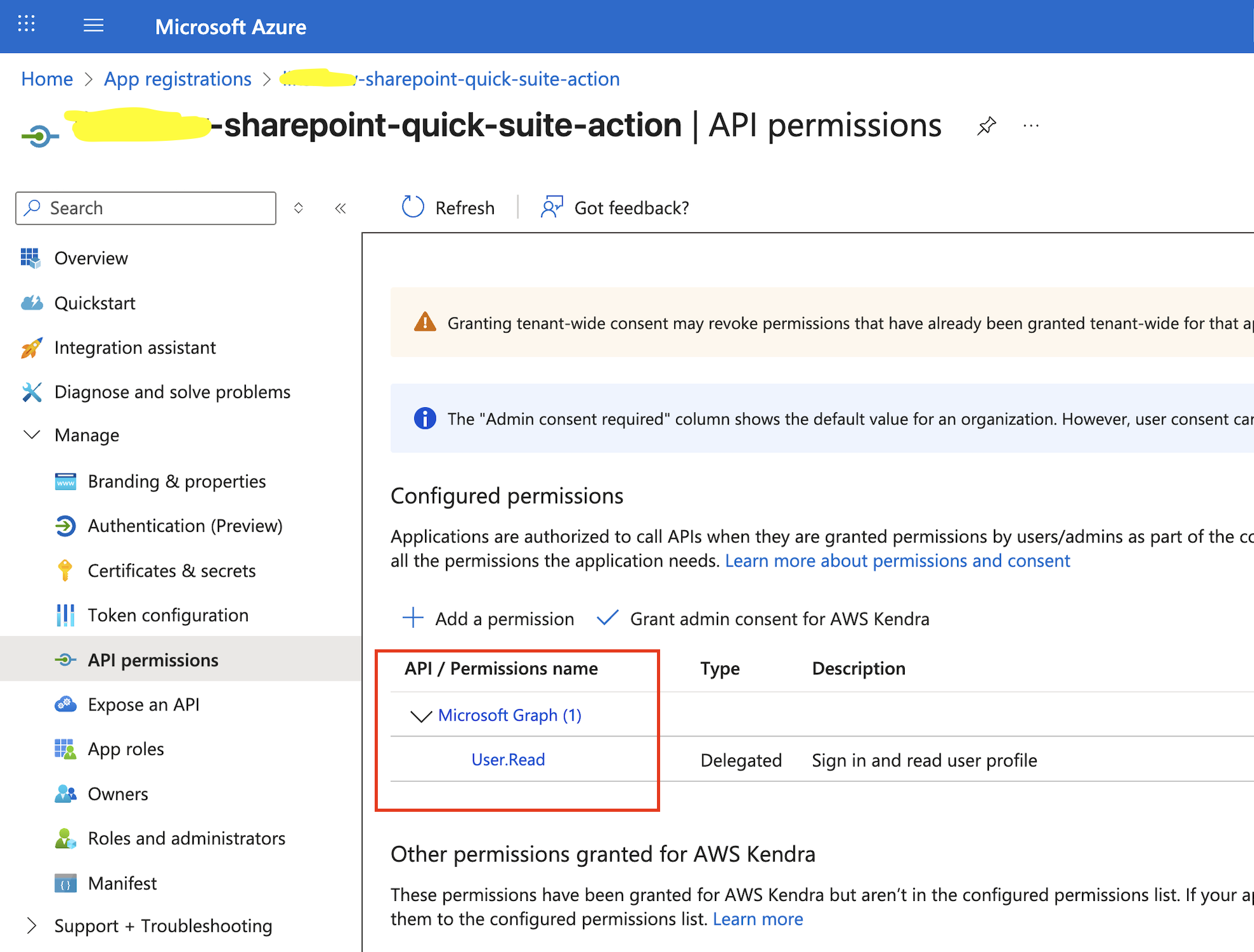Image resolution: width=1254 pixels, height=952 pixels.
Task: Go to App roles
Action: [x=126, y=749]
